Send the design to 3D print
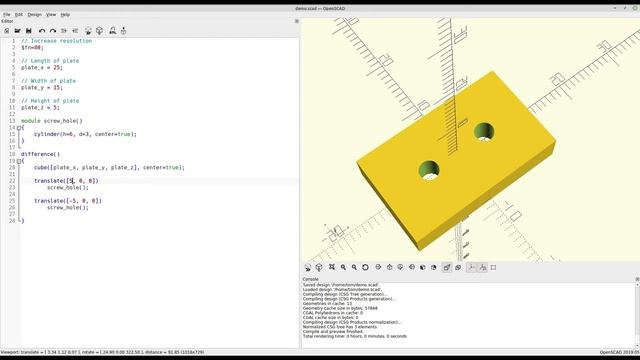 click(123, 31)
